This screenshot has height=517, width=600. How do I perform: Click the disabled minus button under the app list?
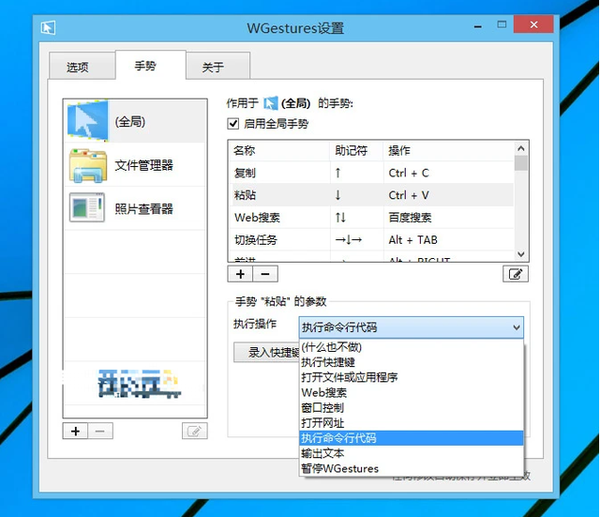[100, 431]
